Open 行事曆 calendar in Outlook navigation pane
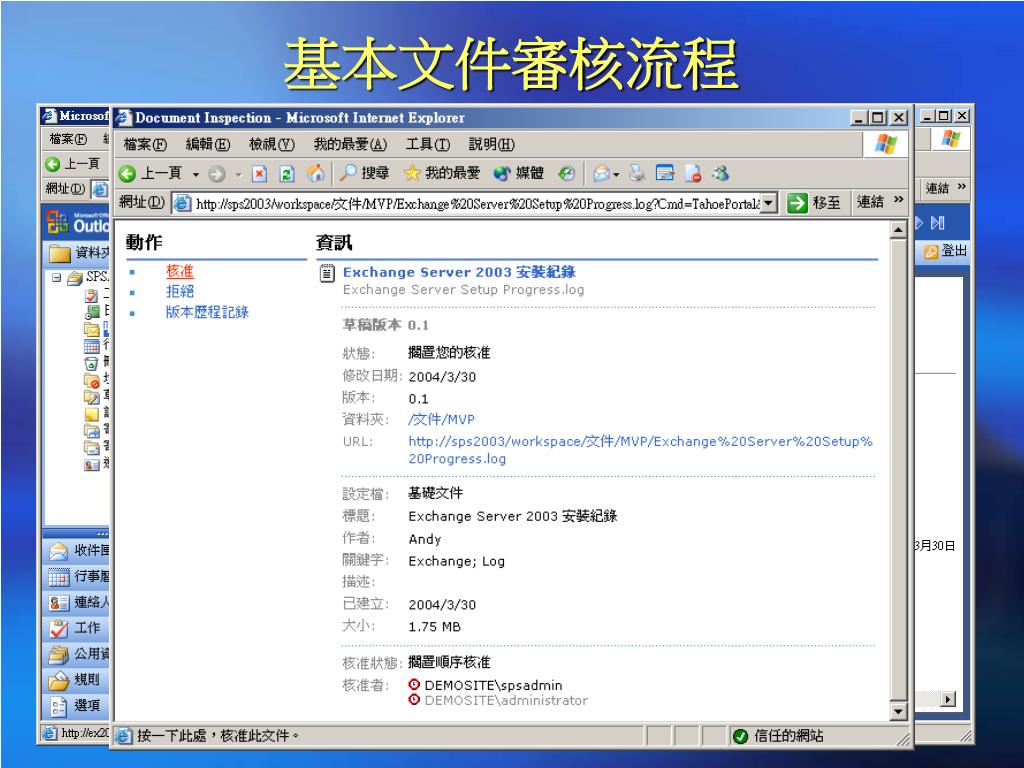Image resolution: width=1024 pixels, height=768 pixels. (x=78, y=577)
